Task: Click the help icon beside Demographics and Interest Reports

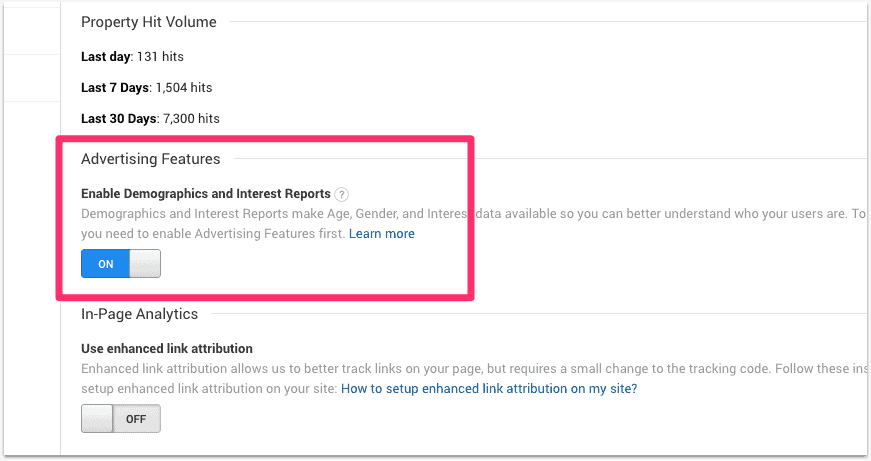Action: tap(341, 194)
